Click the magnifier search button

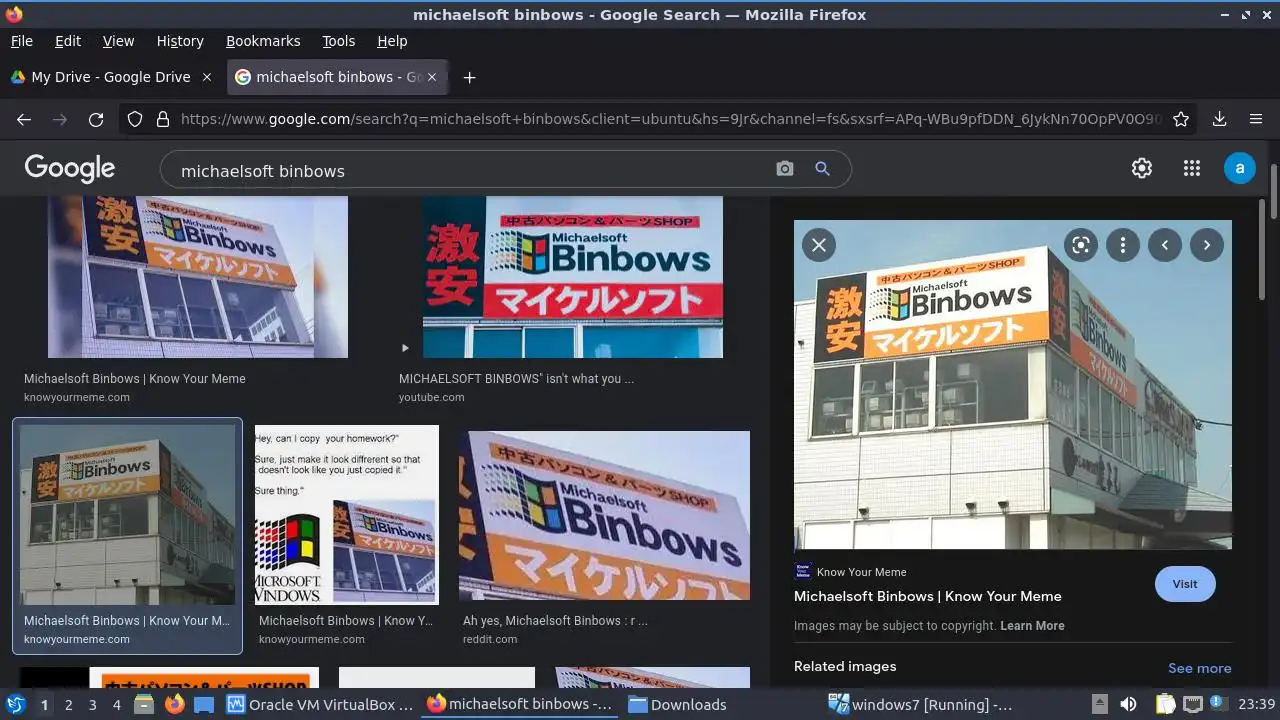822,169
